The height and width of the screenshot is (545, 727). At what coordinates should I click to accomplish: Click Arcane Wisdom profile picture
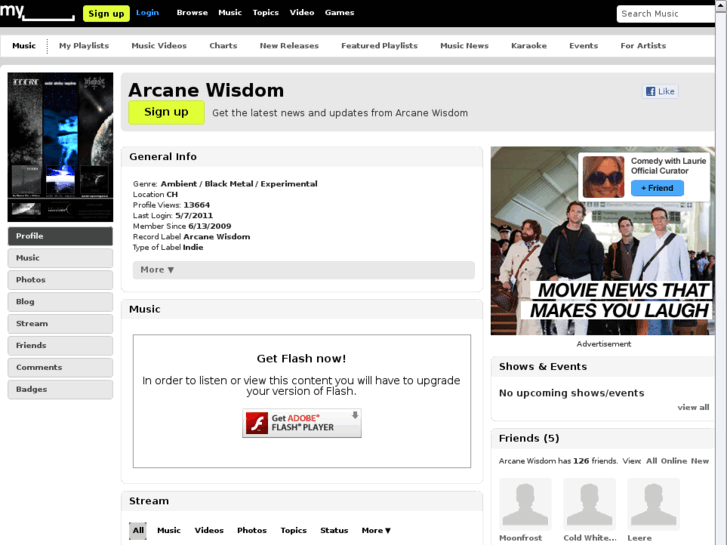pyautogui.click(x=60, y=147)
